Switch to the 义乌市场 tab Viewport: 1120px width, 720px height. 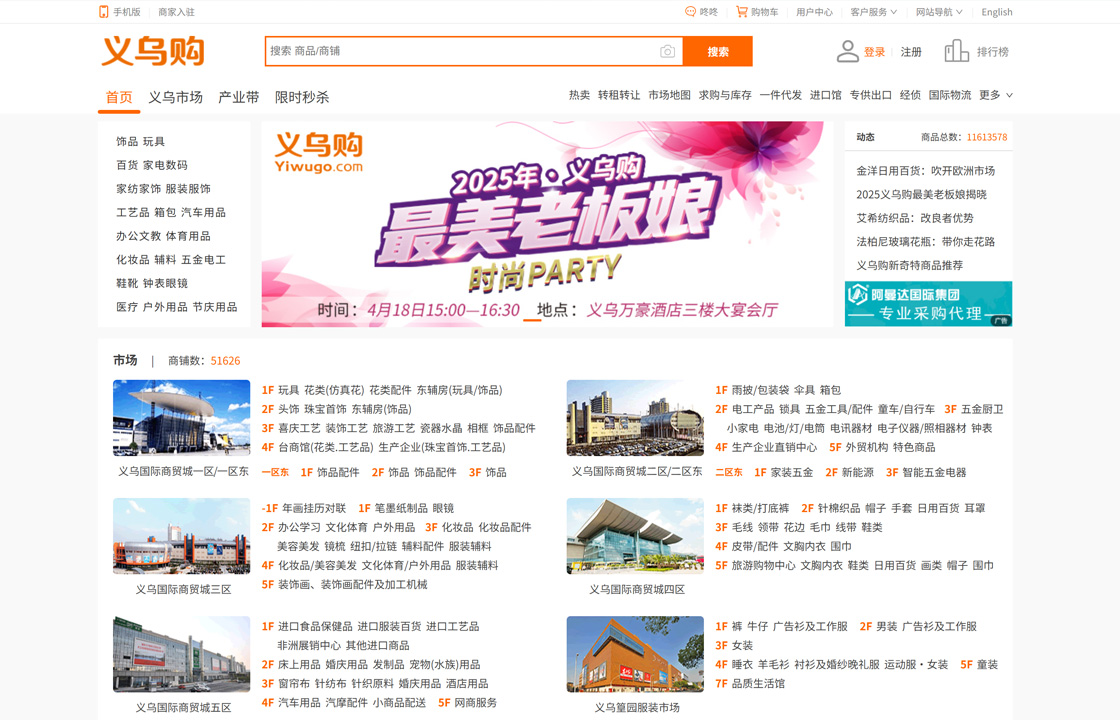point(176,97)
